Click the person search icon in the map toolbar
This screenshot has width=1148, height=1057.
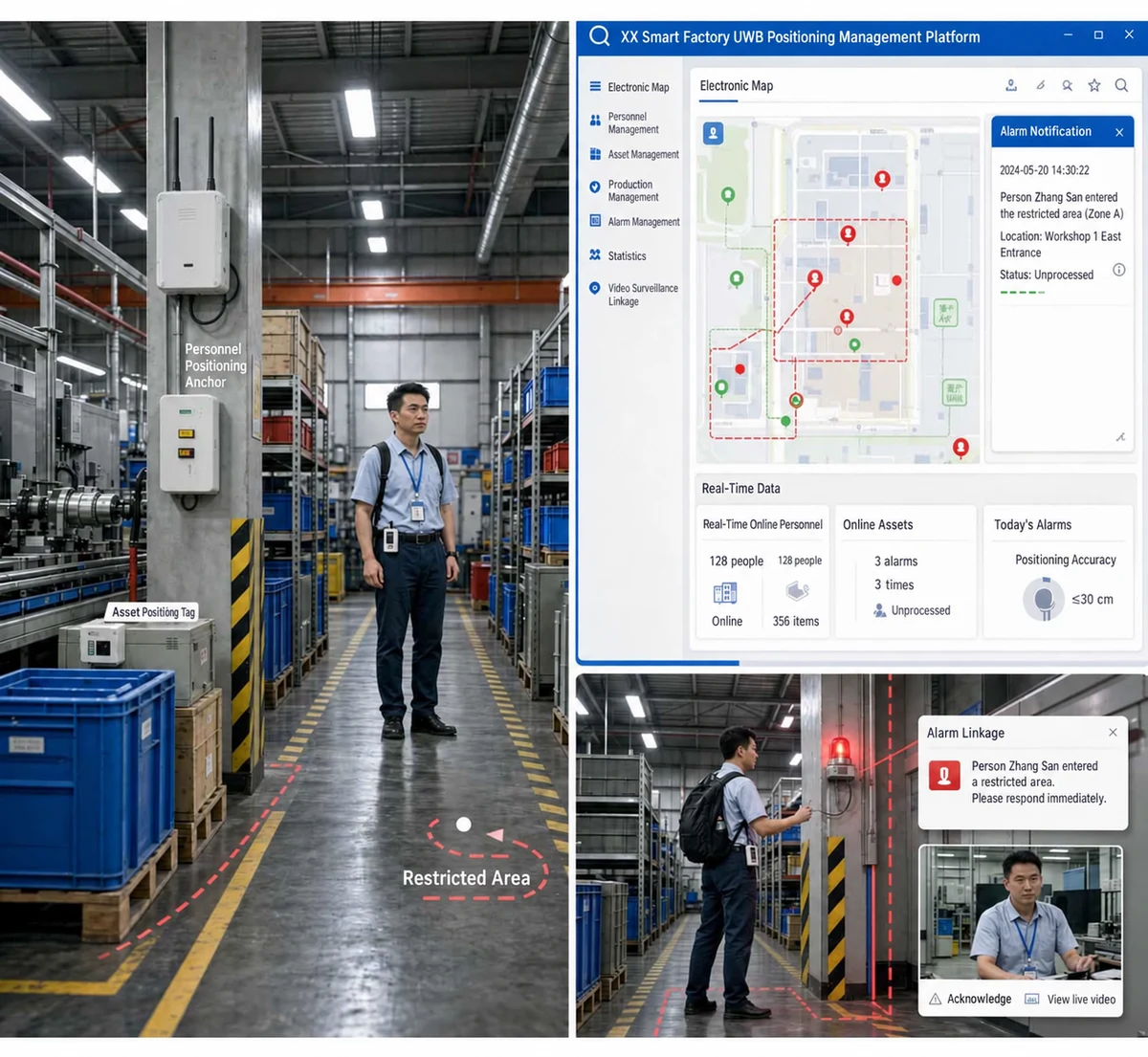click(1067, 85)
